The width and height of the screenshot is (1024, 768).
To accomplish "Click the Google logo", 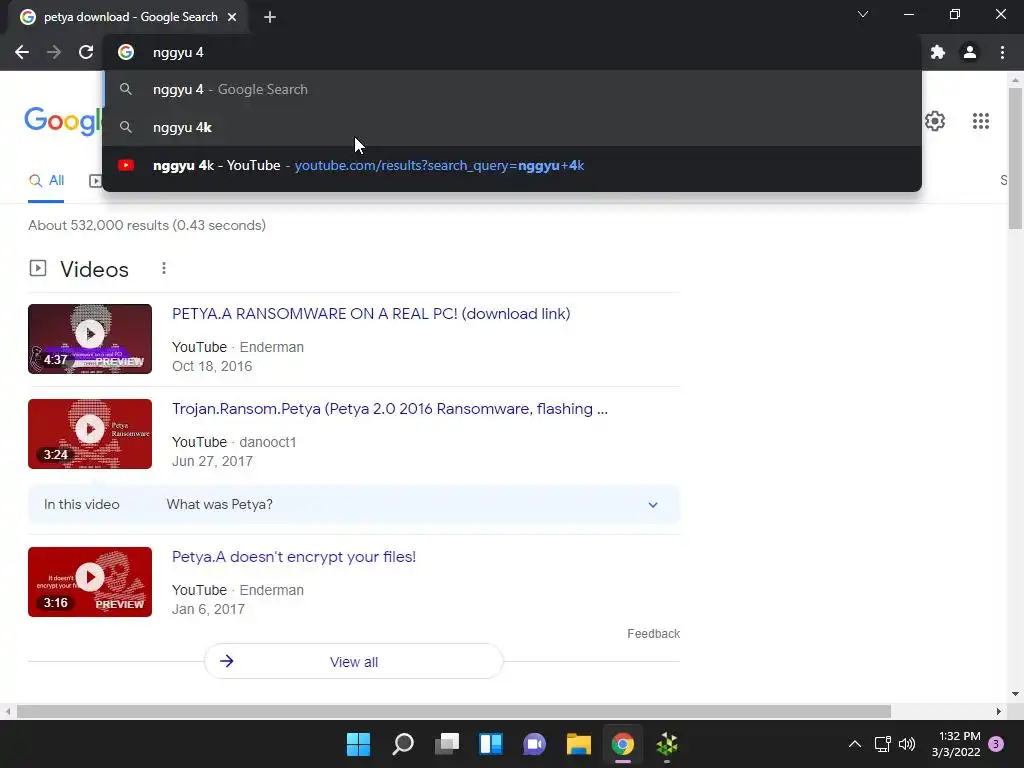I will (x=63, y=121).
